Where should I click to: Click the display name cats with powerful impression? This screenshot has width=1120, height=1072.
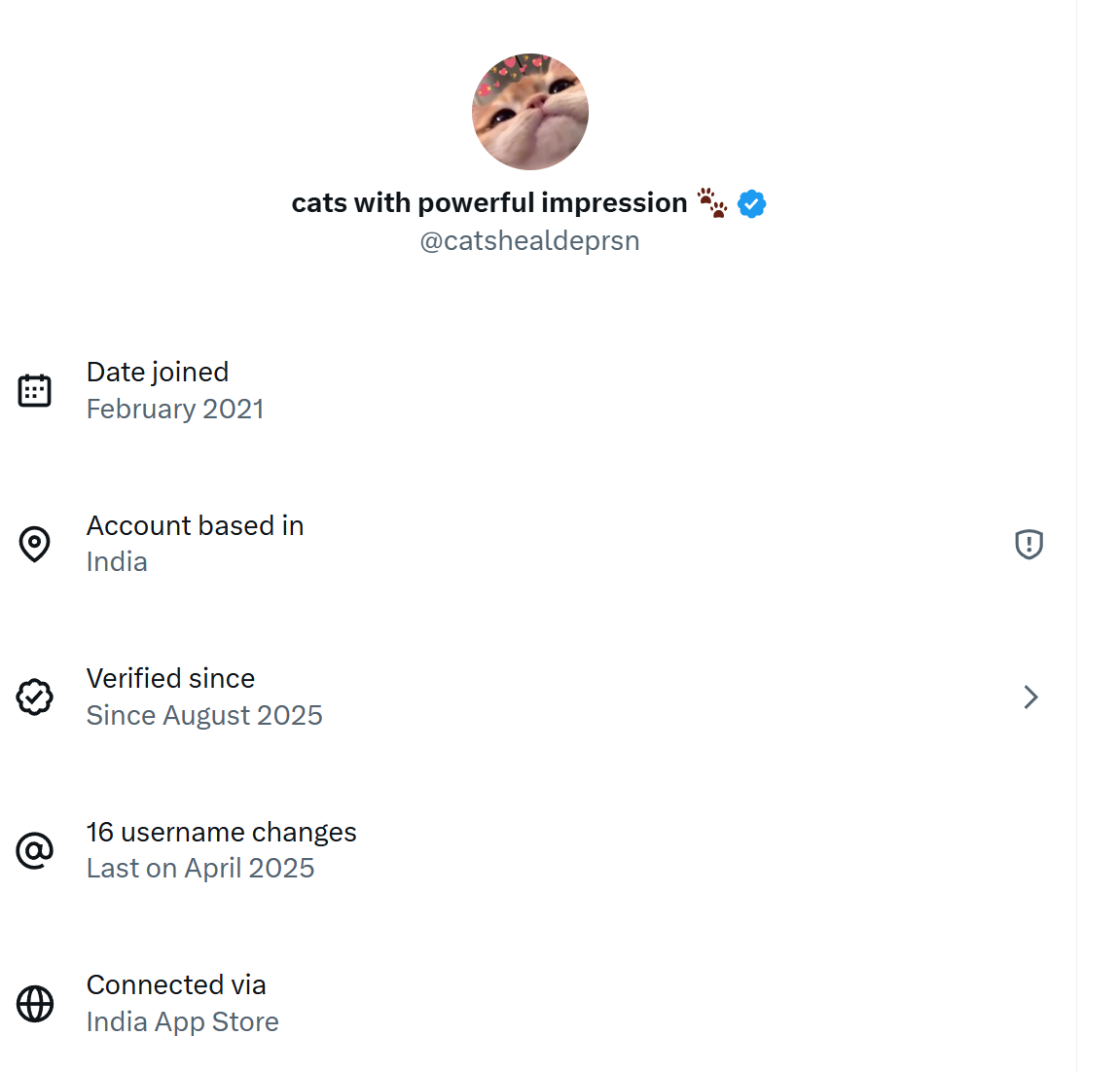point(489,203)
